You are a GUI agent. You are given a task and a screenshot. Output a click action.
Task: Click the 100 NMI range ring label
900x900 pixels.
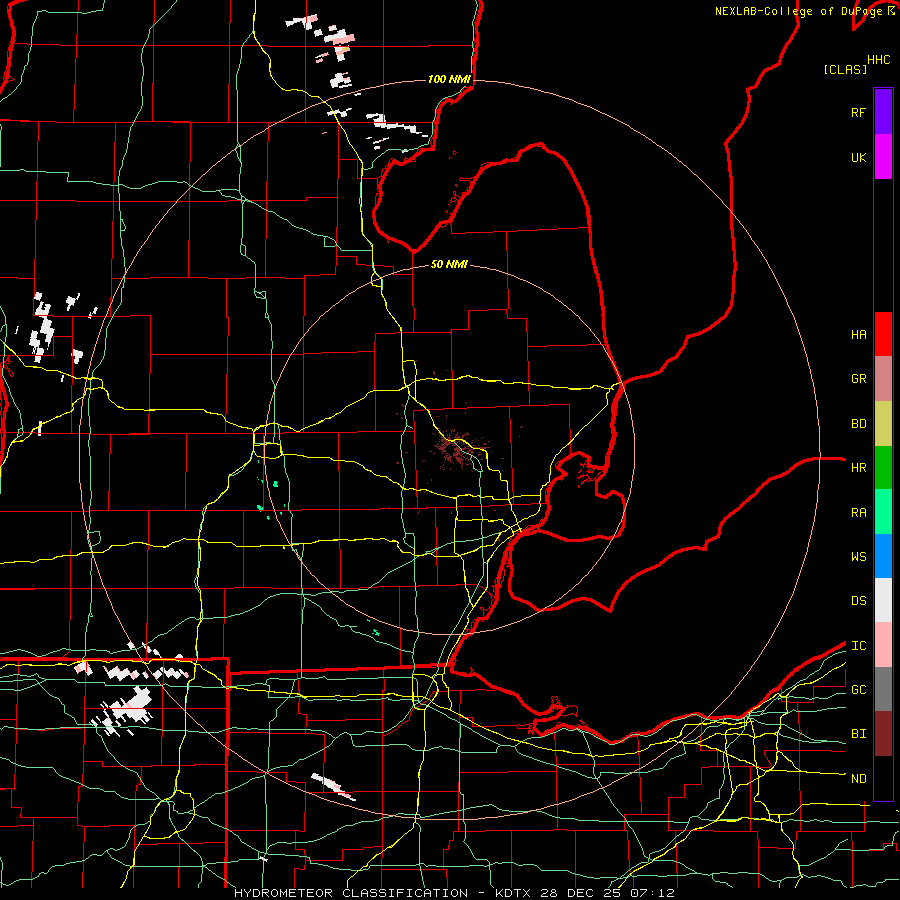(449, 79)
